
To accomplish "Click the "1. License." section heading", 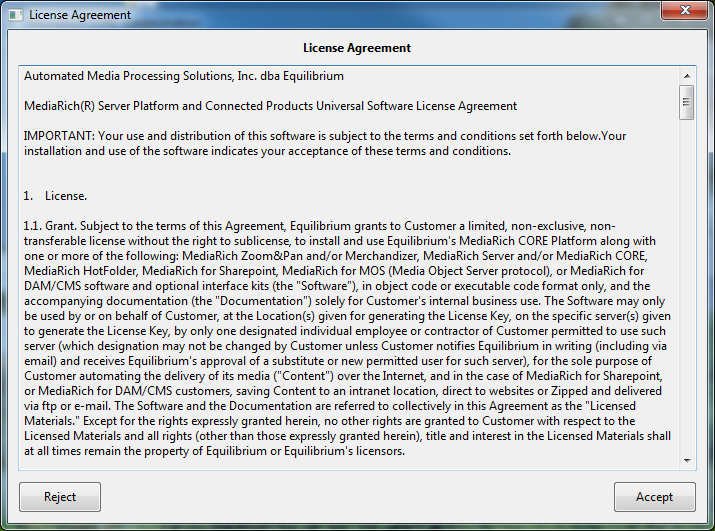I will [55, 196].
